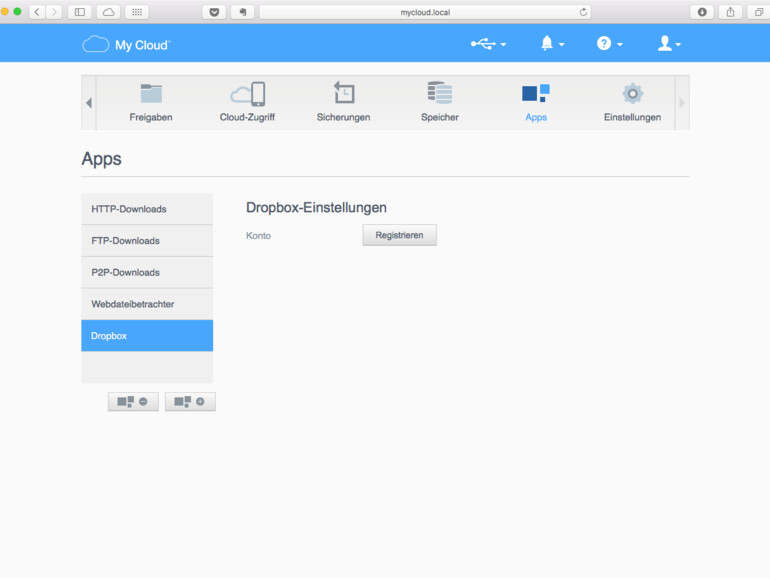Open the USB devices dropdown
Viewport: 770px width, 578px height.
(488, 44)
